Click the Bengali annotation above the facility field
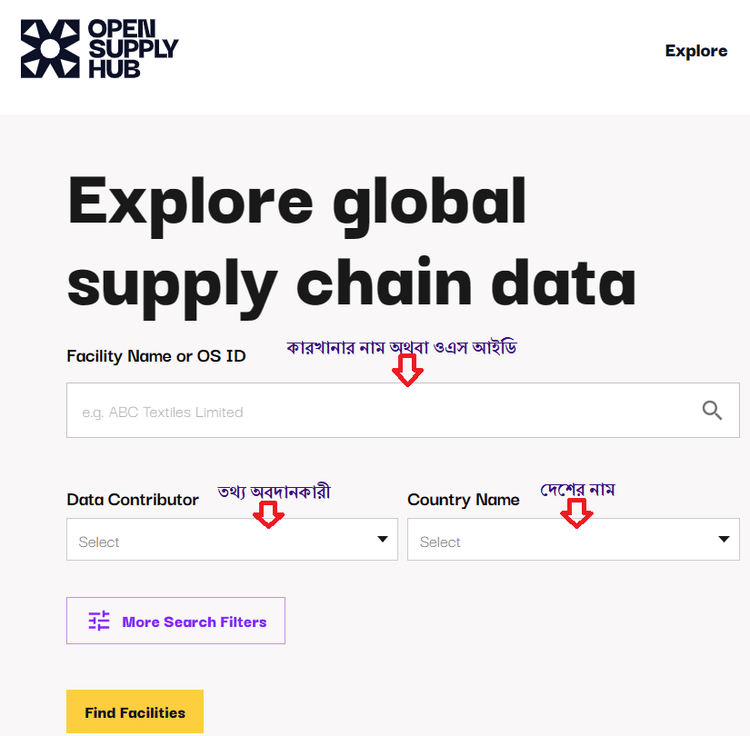The width and height of the screenshot is (750, 736). coord(401,349)
